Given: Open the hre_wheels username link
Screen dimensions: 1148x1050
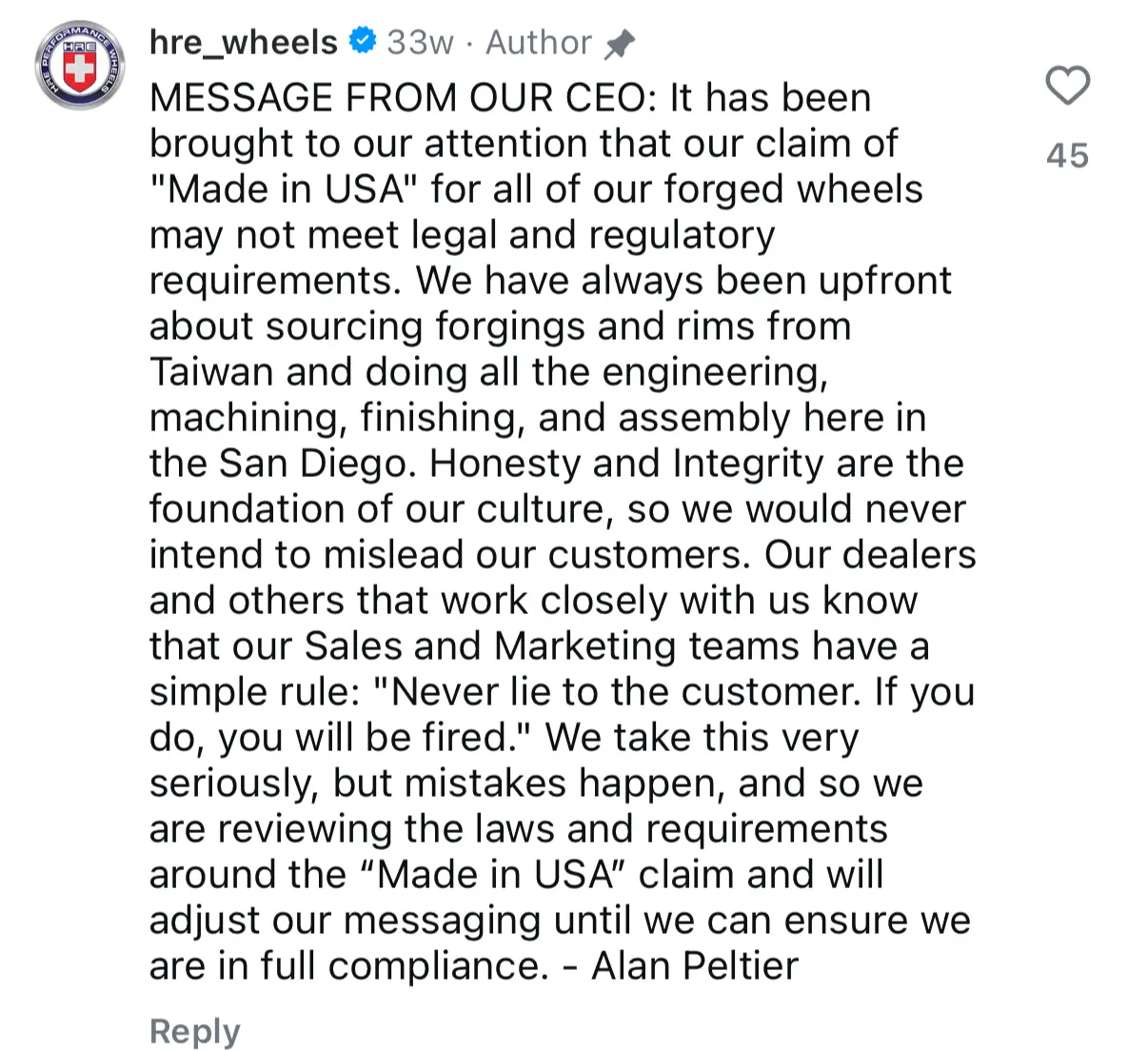Looking at the screenshot, I should (x=244, y=43).
